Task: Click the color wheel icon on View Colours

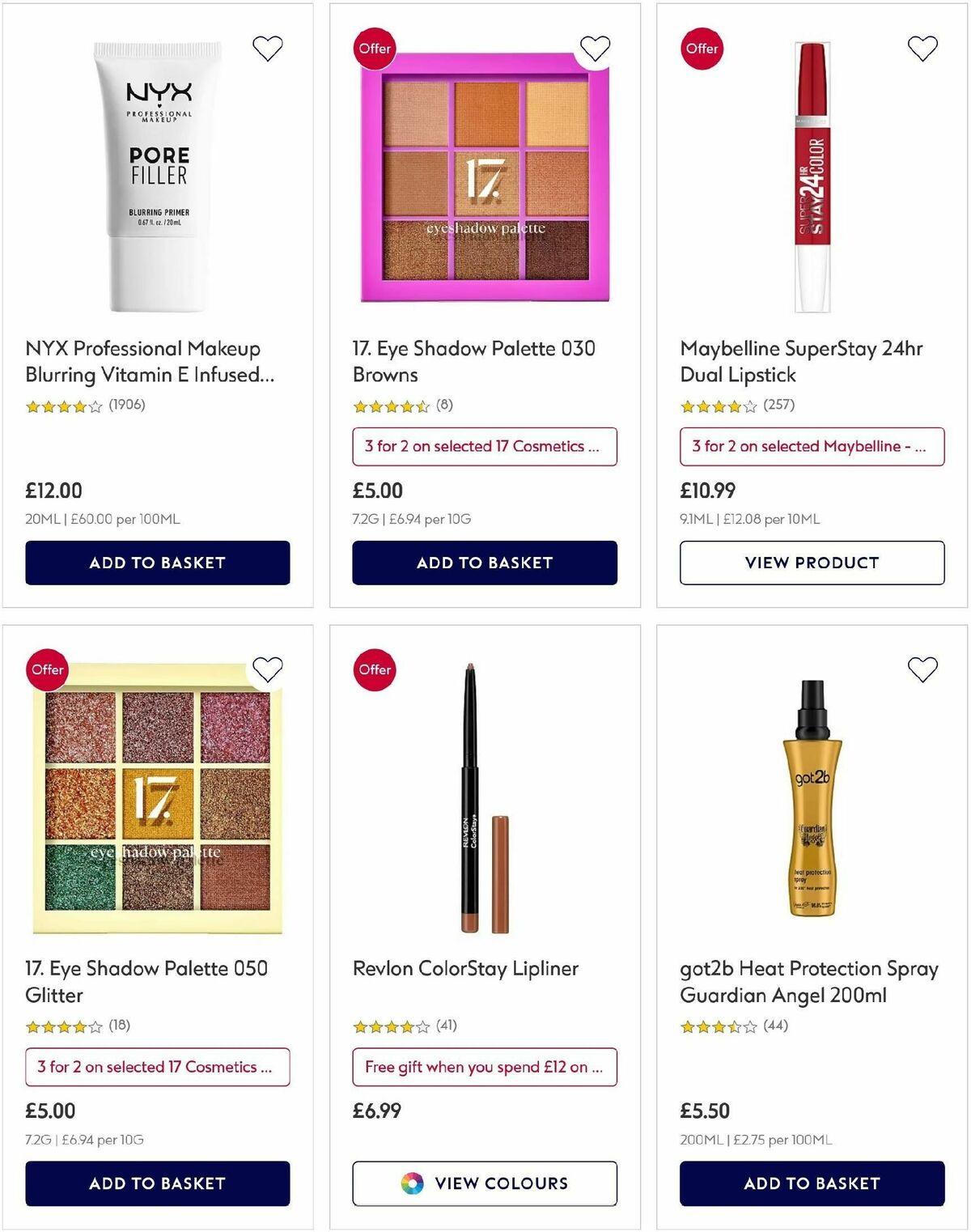Action: (x=413, y=1183)
